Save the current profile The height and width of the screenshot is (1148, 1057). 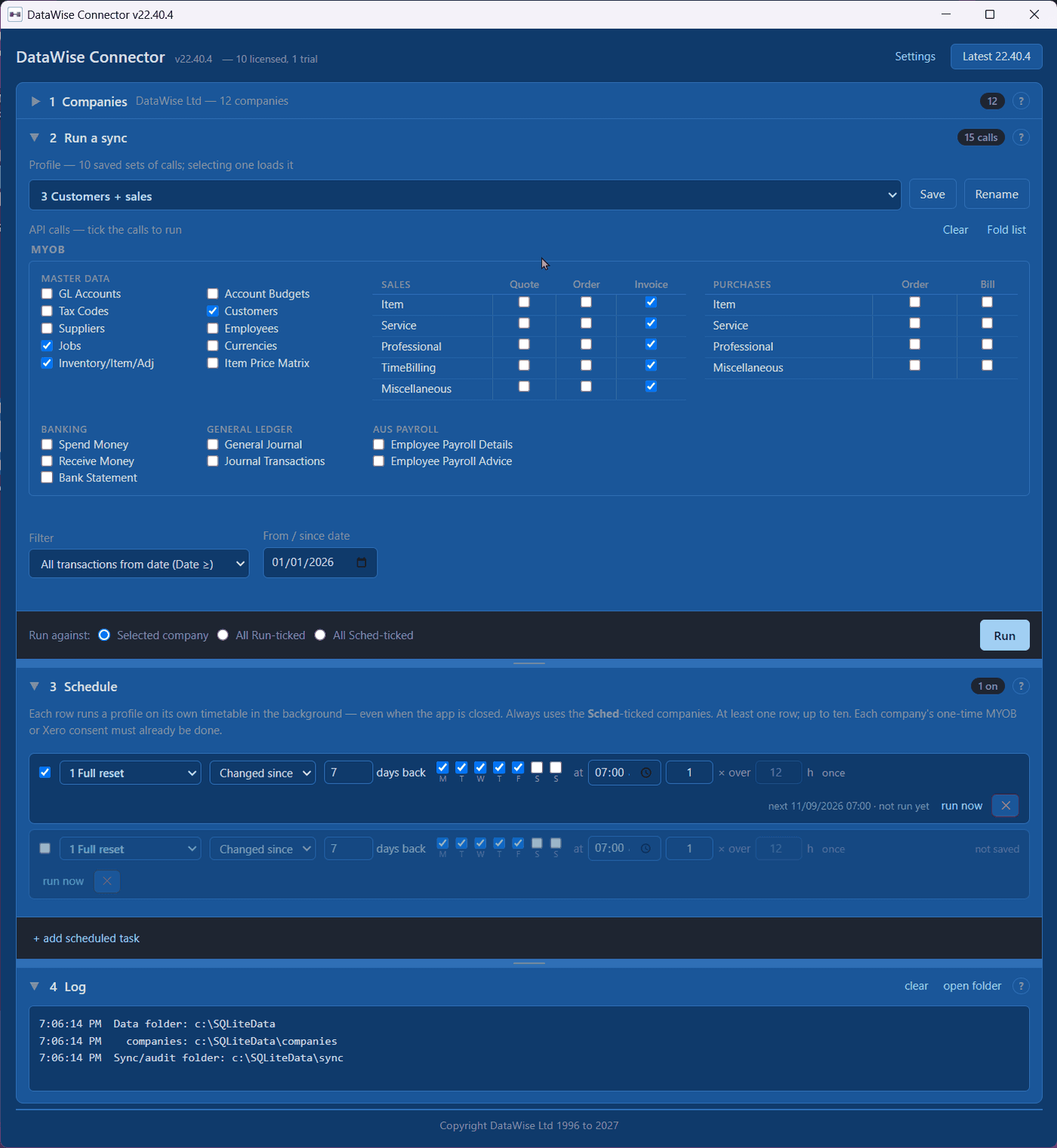[x=932, y=194]
